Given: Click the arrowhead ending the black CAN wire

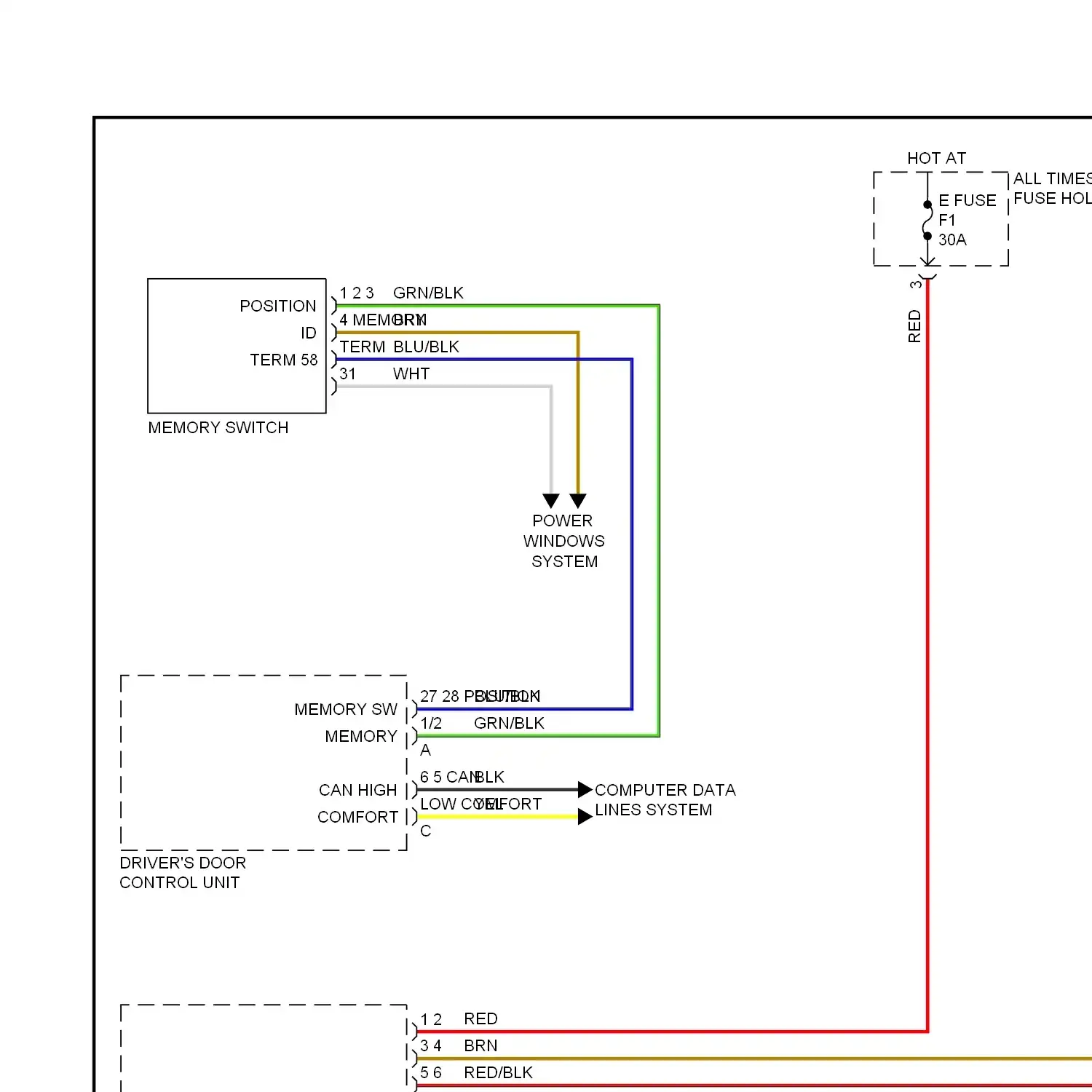Looking at the screenshot, I should click(x=585, y=790).
